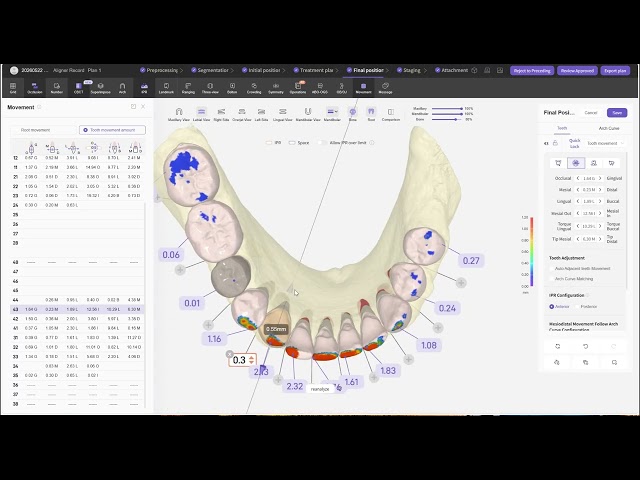640x480 pixels.
Task: Open the Comparison view
Action: [391, 115]
